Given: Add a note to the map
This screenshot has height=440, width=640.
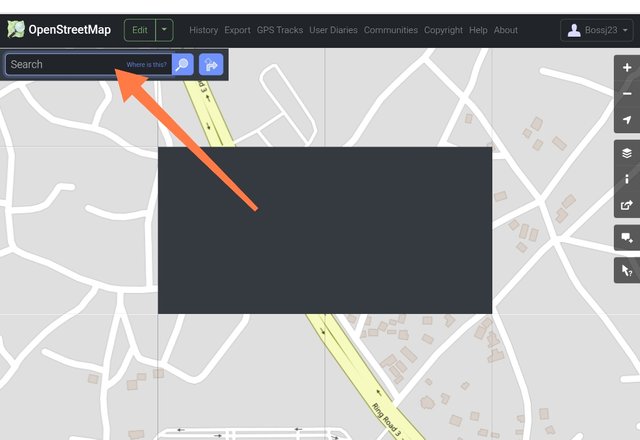Looking at the screenshot, I should [x=627, y=238].
